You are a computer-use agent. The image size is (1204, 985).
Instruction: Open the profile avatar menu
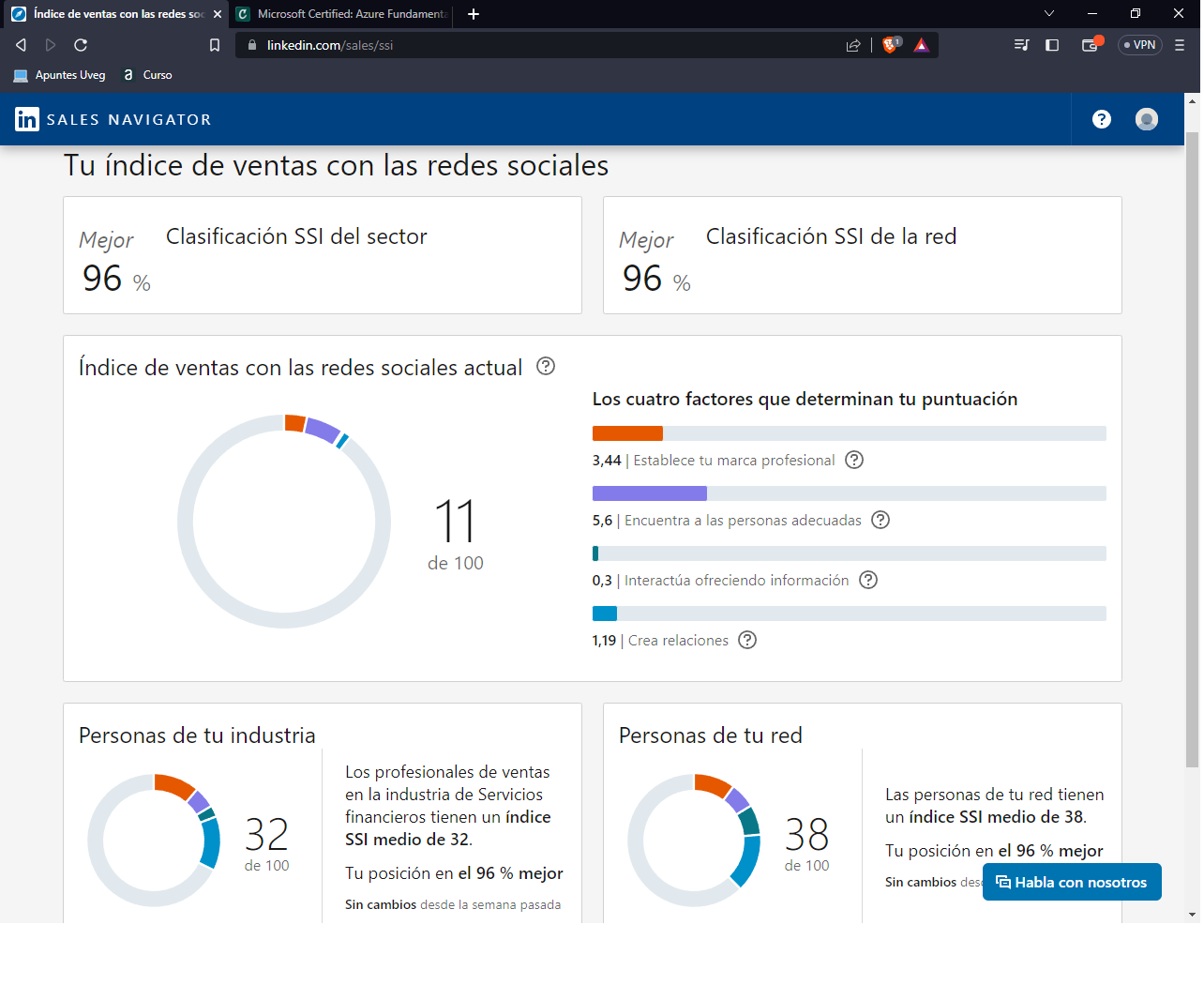coord(1147,119)
